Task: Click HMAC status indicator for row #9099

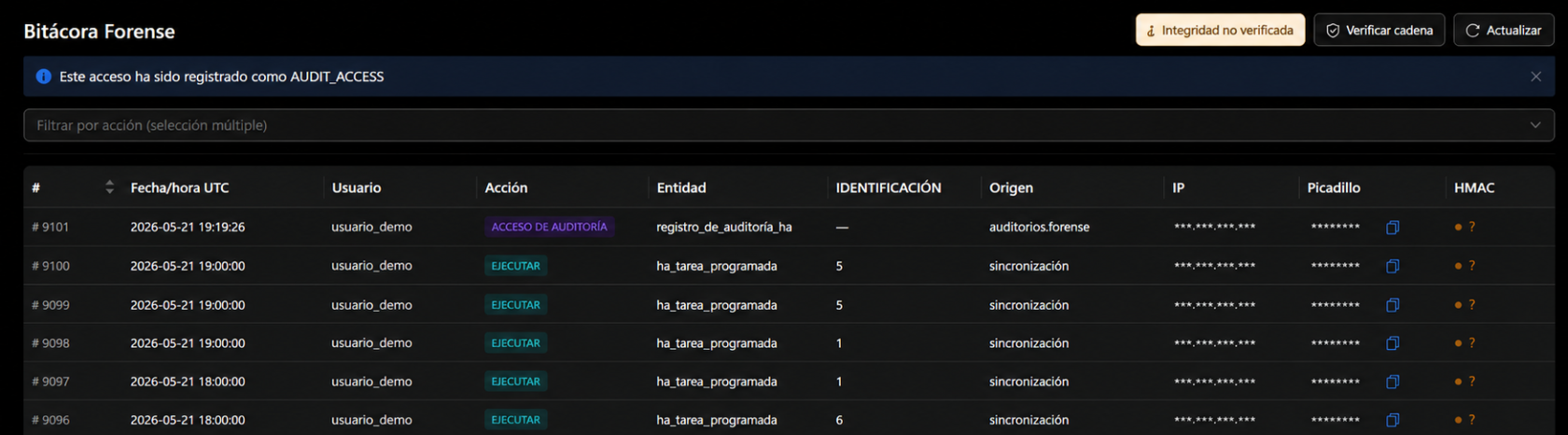Action: (1464, 305)
